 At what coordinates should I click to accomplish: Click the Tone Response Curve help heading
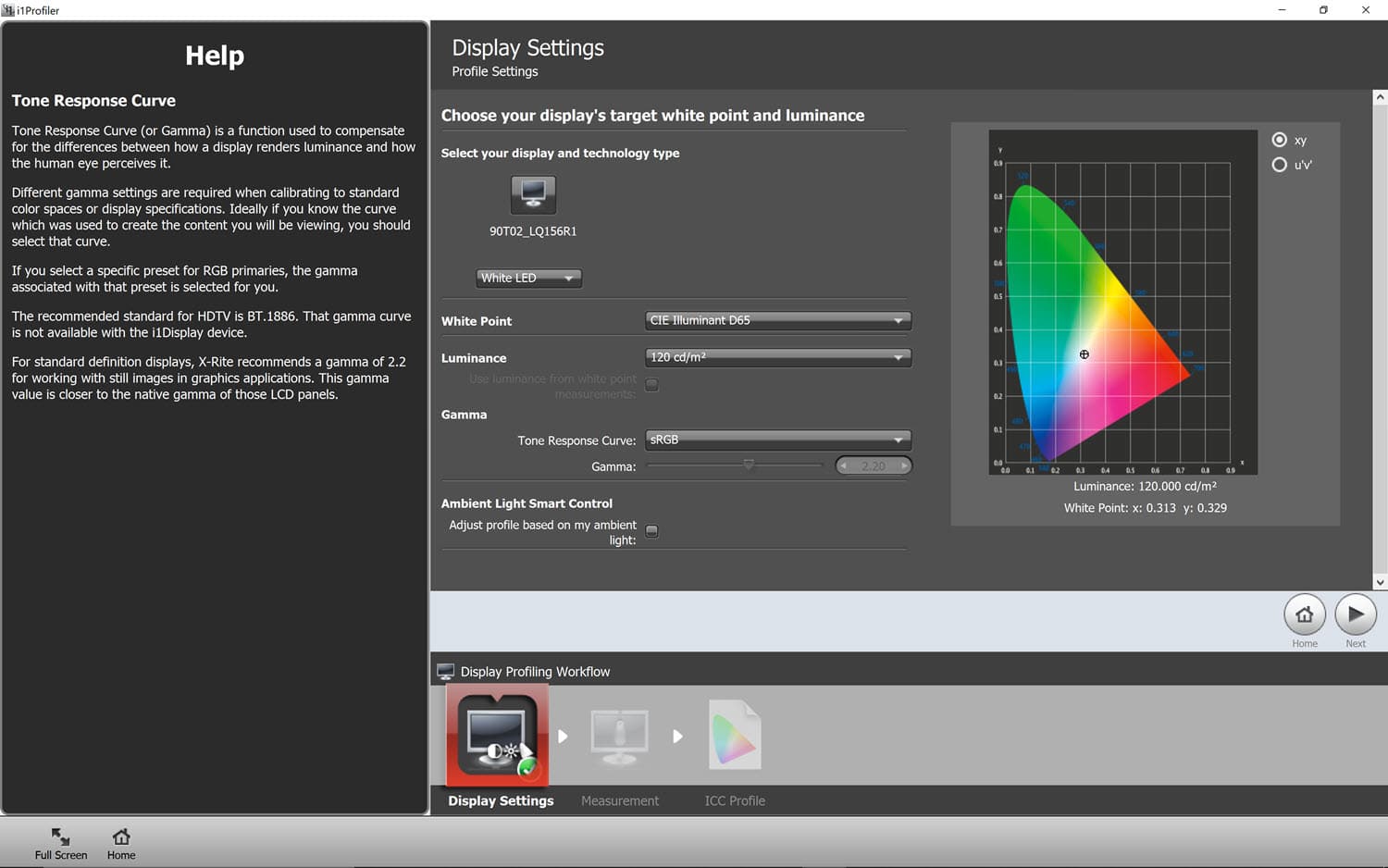(x=93, y=101)
